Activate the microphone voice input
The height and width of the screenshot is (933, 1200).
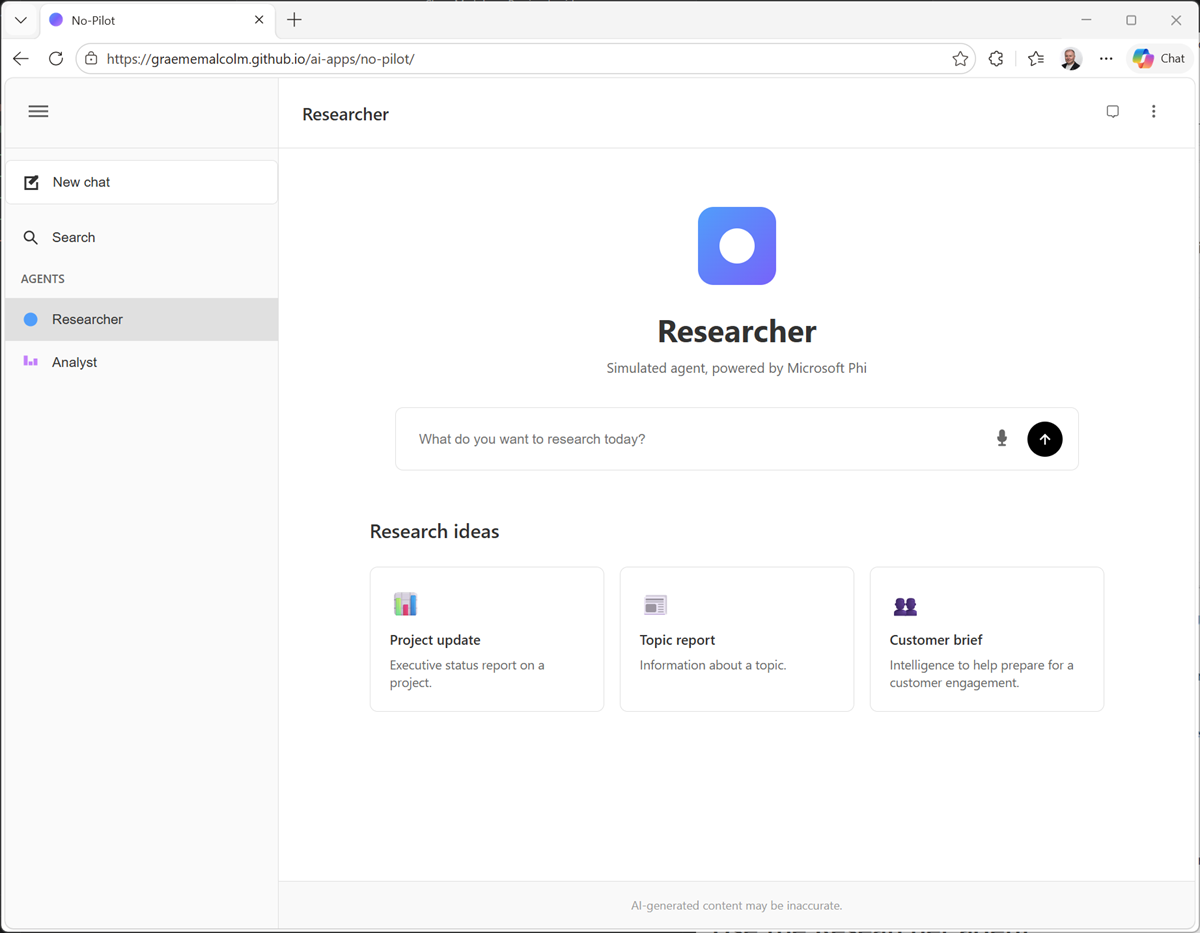click(1002, 439)
